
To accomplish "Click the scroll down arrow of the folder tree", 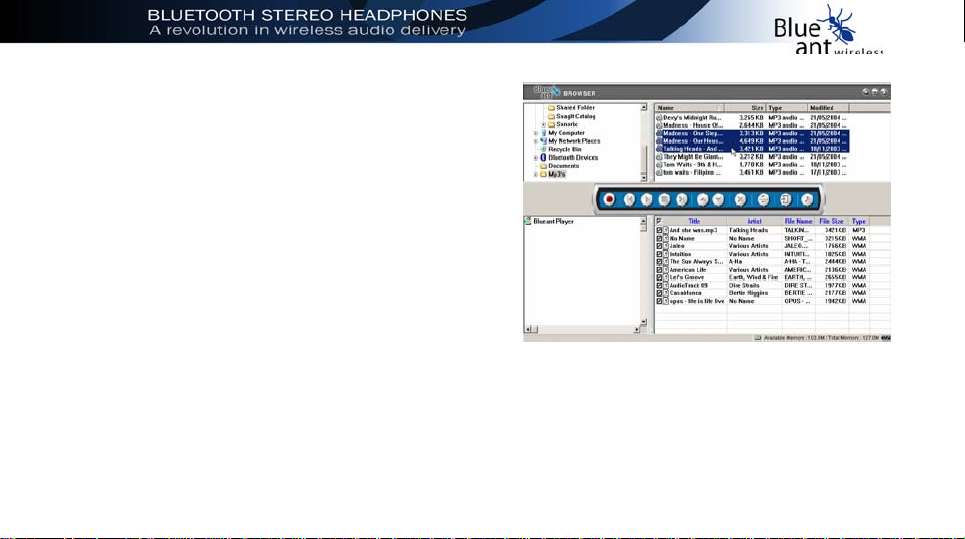I will click(644, 178).
